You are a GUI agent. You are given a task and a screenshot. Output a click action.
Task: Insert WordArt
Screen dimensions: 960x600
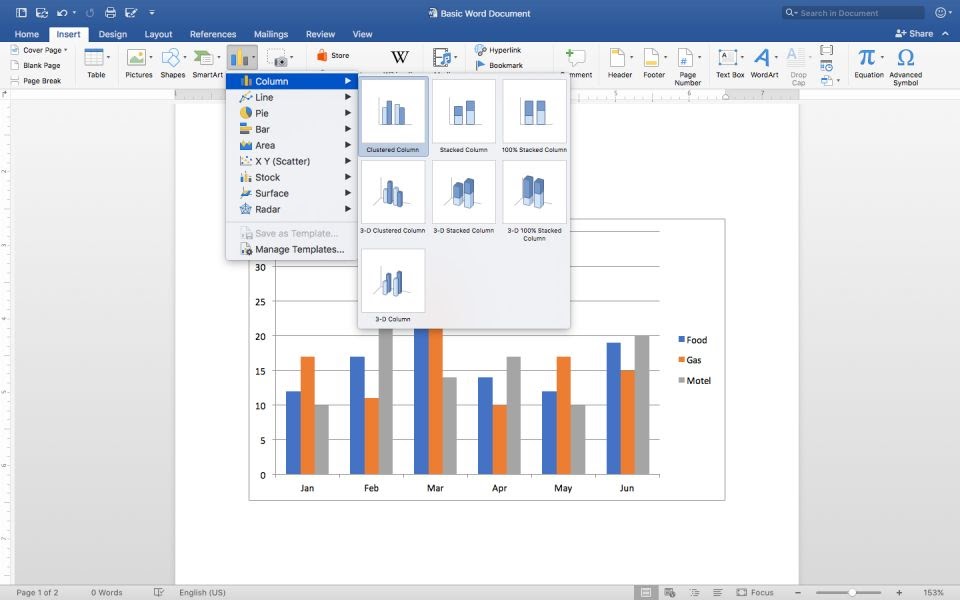(762, 58)
